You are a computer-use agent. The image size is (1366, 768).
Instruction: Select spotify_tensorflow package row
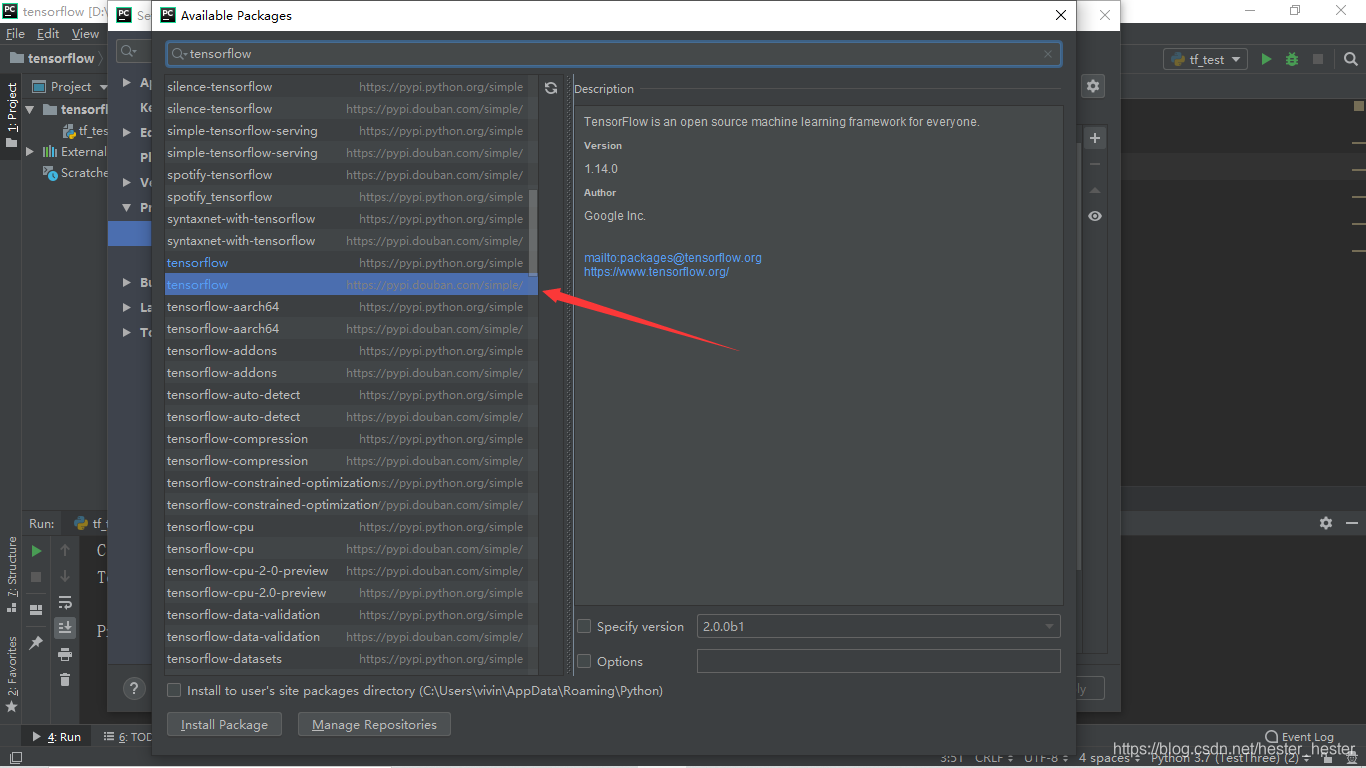(x=351, y=197)
